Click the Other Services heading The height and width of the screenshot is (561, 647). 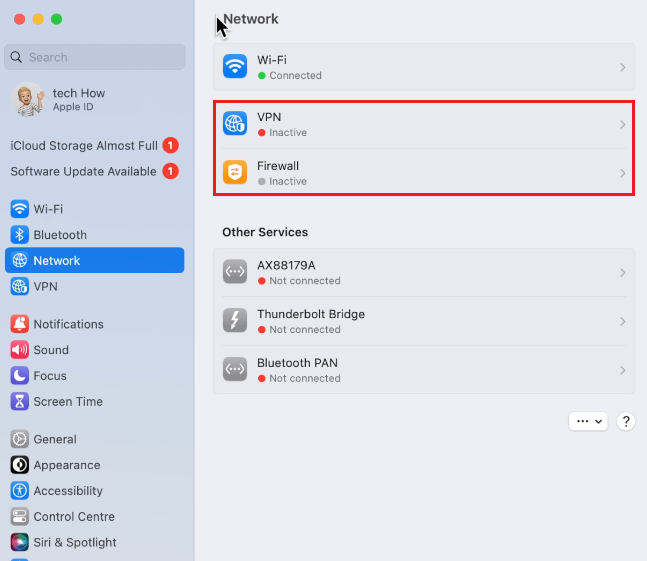coord(265,232)
